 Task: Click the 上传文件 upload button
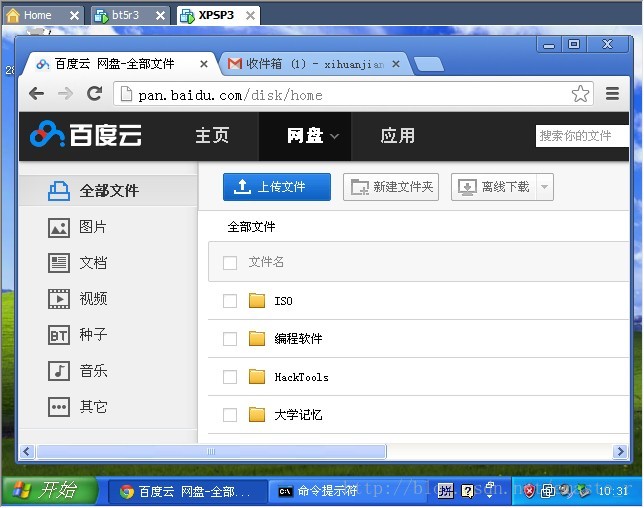(x=277, y=187)
